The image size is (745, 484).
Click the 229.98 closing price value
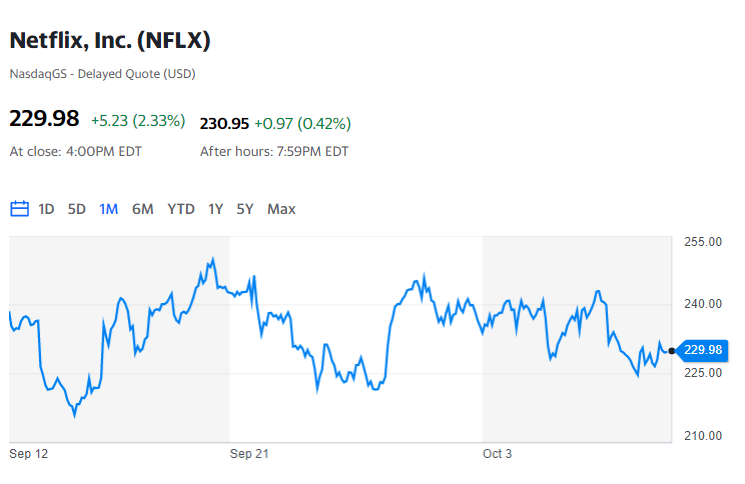(44, 119)
